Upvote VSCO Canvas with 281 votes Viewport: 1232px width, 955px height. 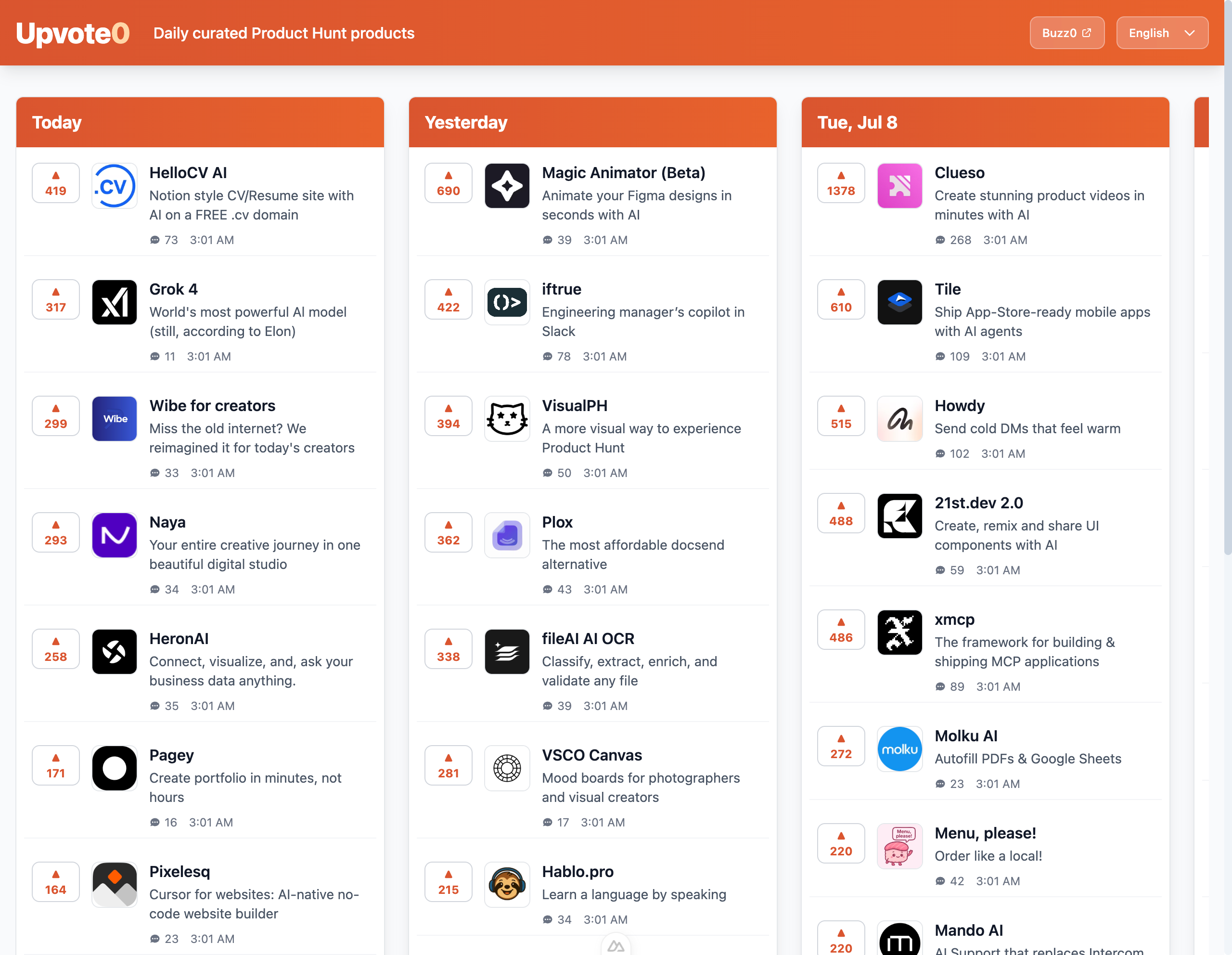tap(448, 765)
